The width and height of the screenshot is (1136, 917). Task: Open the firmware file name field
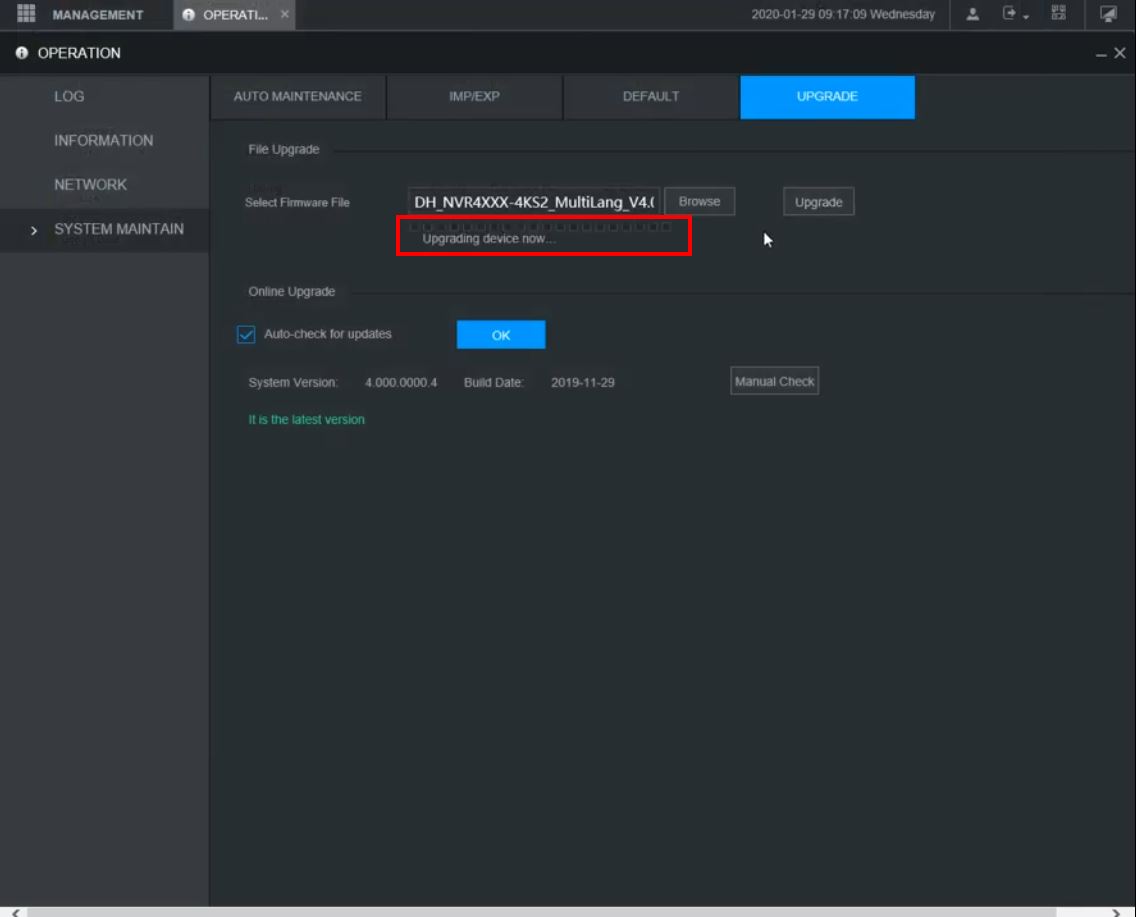534,201
